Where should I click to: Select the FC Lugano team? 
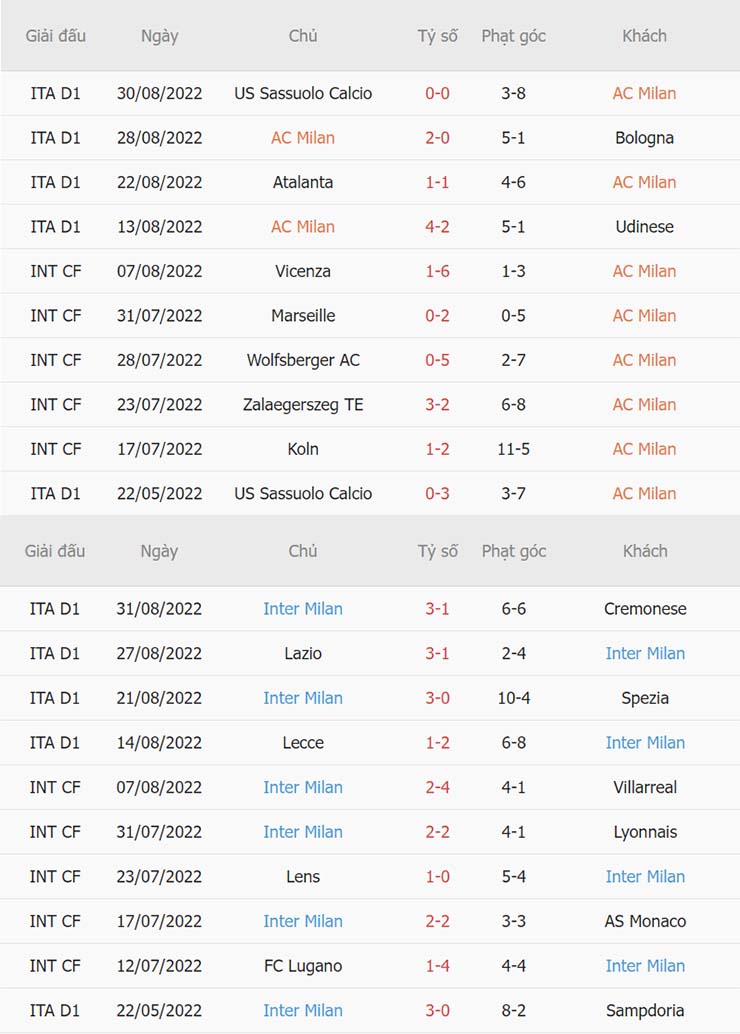point(303,966)
